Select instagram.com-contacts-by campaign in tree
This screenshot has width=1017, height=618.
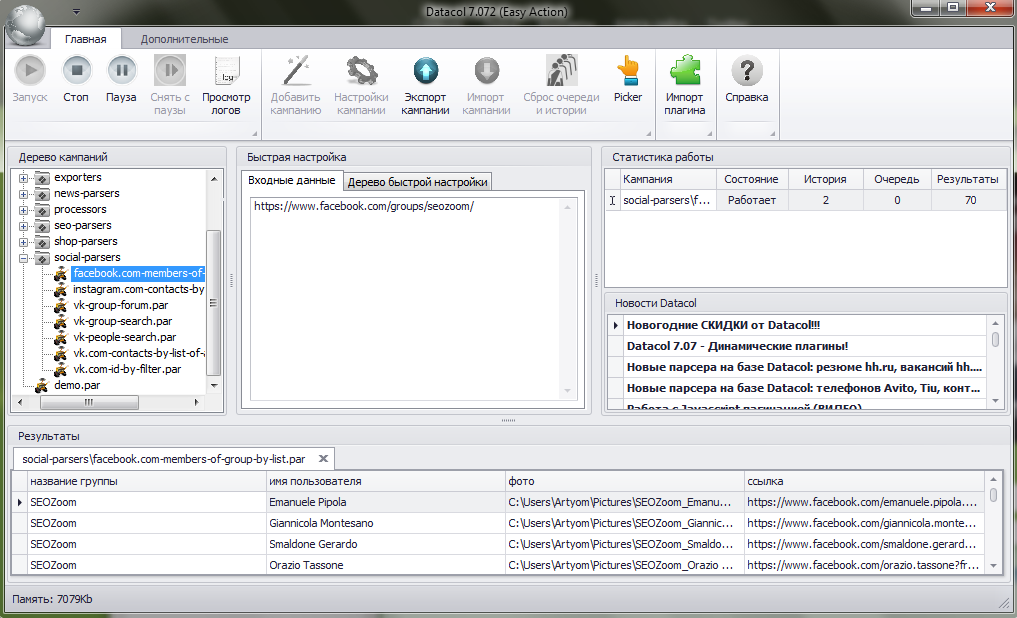[138, 289]
